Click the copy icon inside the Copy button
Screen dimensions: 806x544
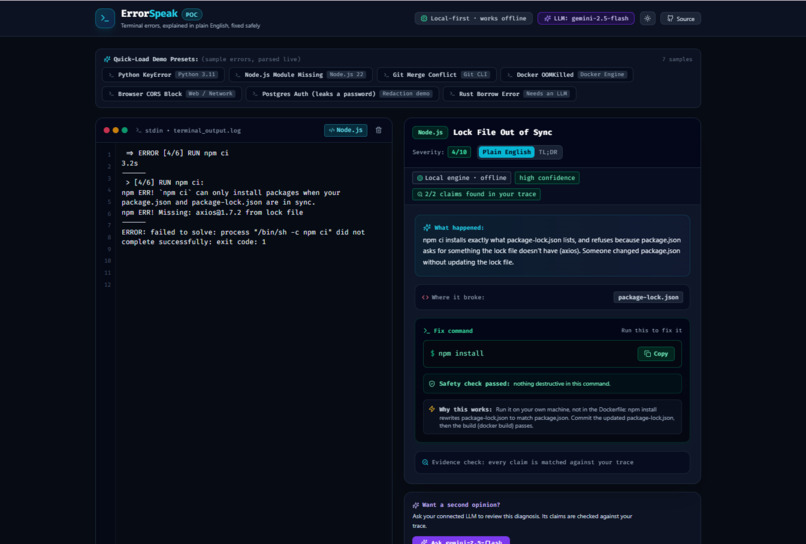pos(647,354)
